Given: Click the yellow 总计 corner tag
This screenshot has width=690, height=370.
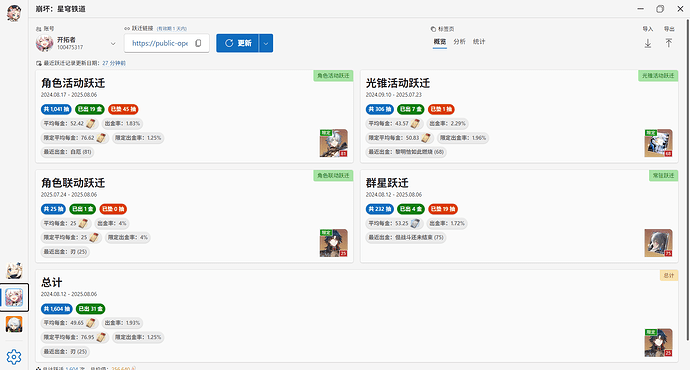Looking at the screenshot, I should click(x=669, y=275).
